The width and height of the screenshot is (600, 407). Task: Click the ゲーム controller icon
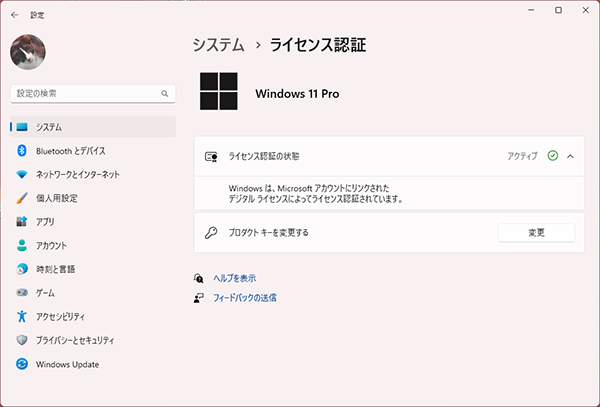tap(22, 293)
